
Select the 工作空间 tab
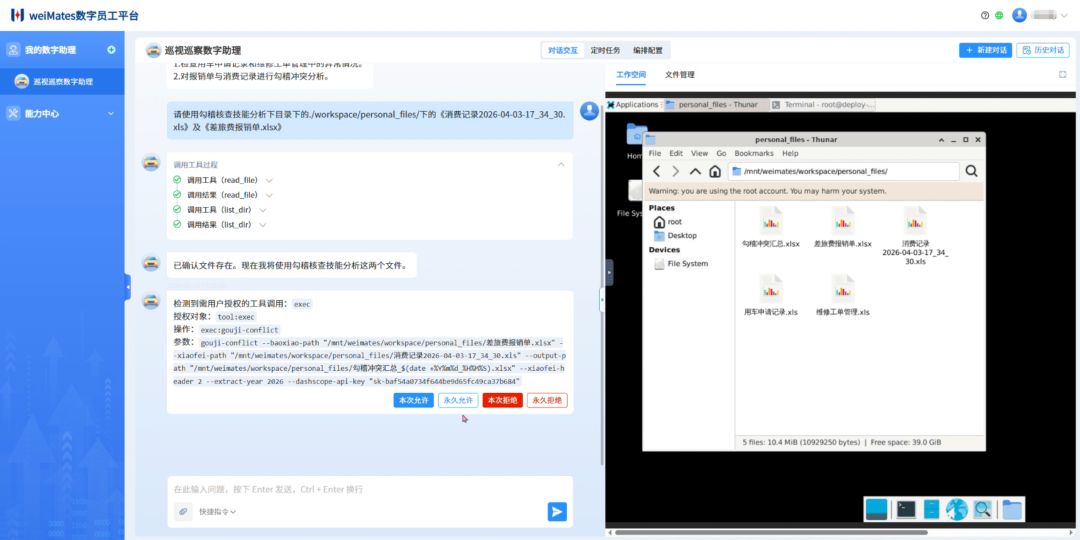[x=631, y=74]
